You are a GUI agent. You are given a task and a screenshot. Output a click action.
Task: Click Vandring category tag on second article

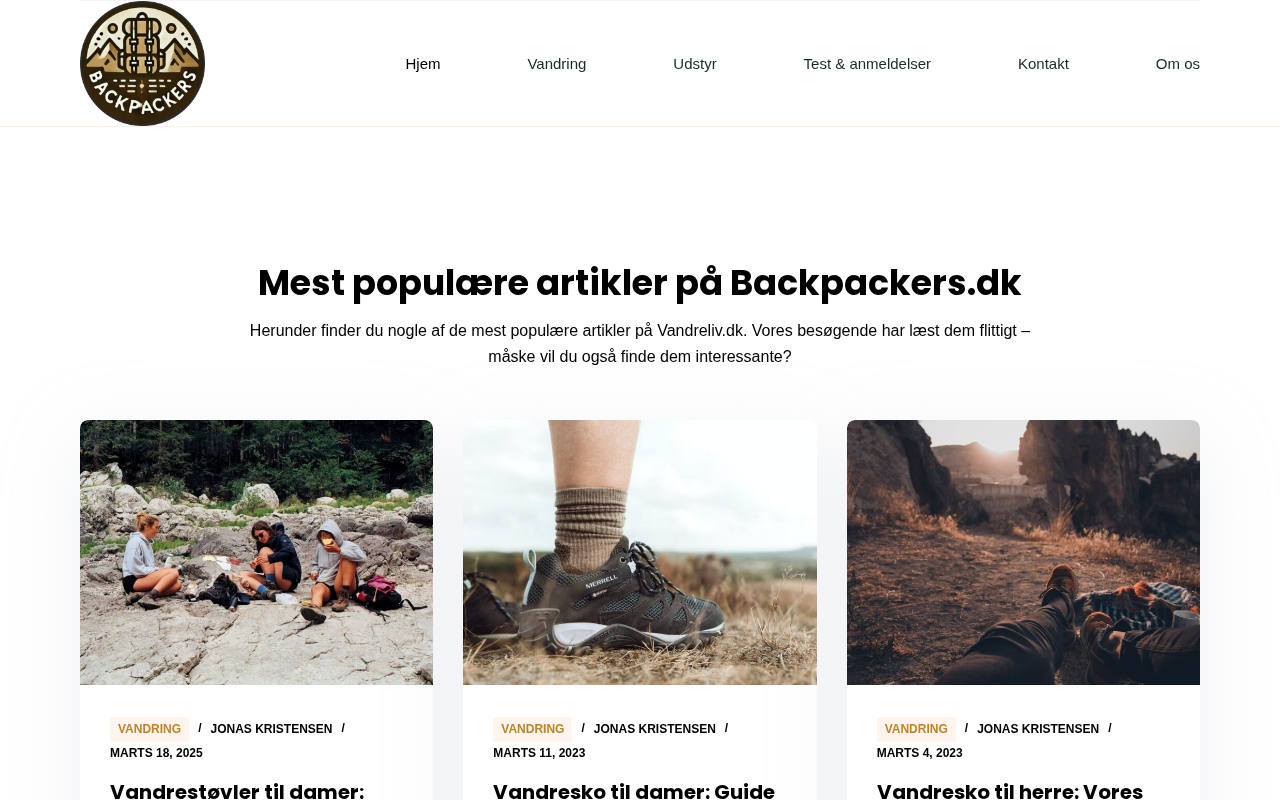coord(532,729)
